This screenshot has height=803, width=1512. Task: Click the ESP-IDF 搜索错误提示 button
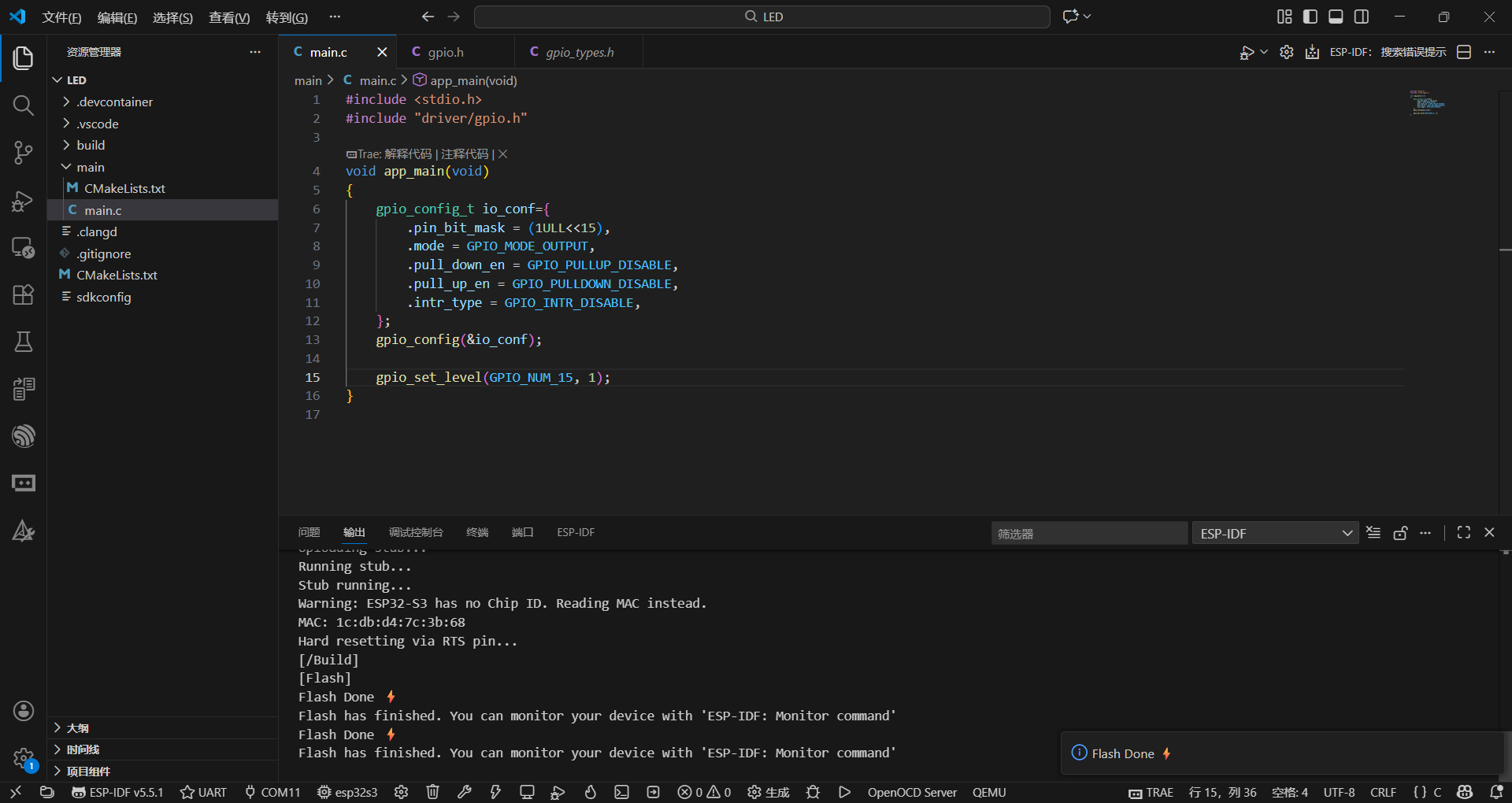point(1388,52)
